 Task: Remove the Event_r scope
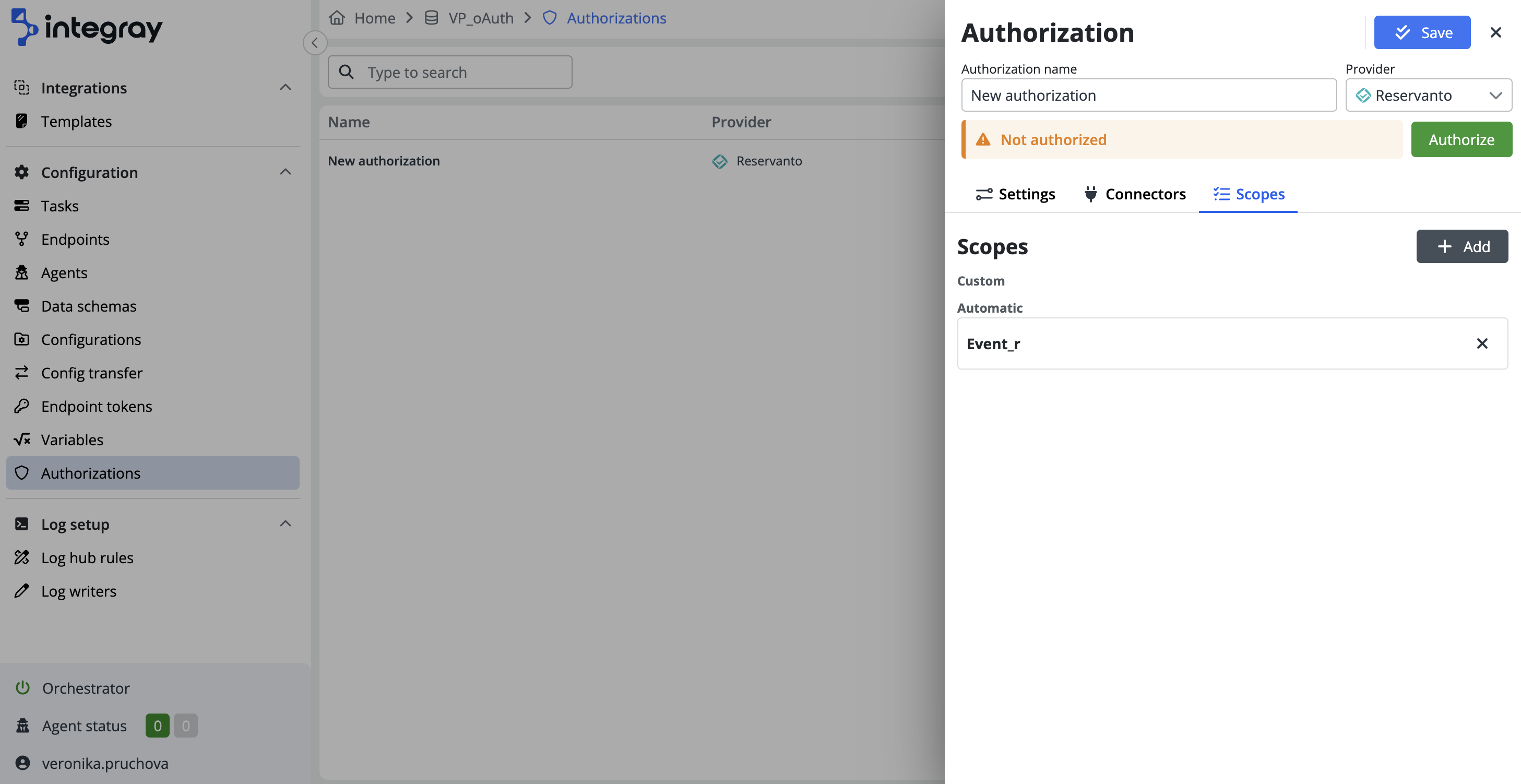coord(1481,343)
